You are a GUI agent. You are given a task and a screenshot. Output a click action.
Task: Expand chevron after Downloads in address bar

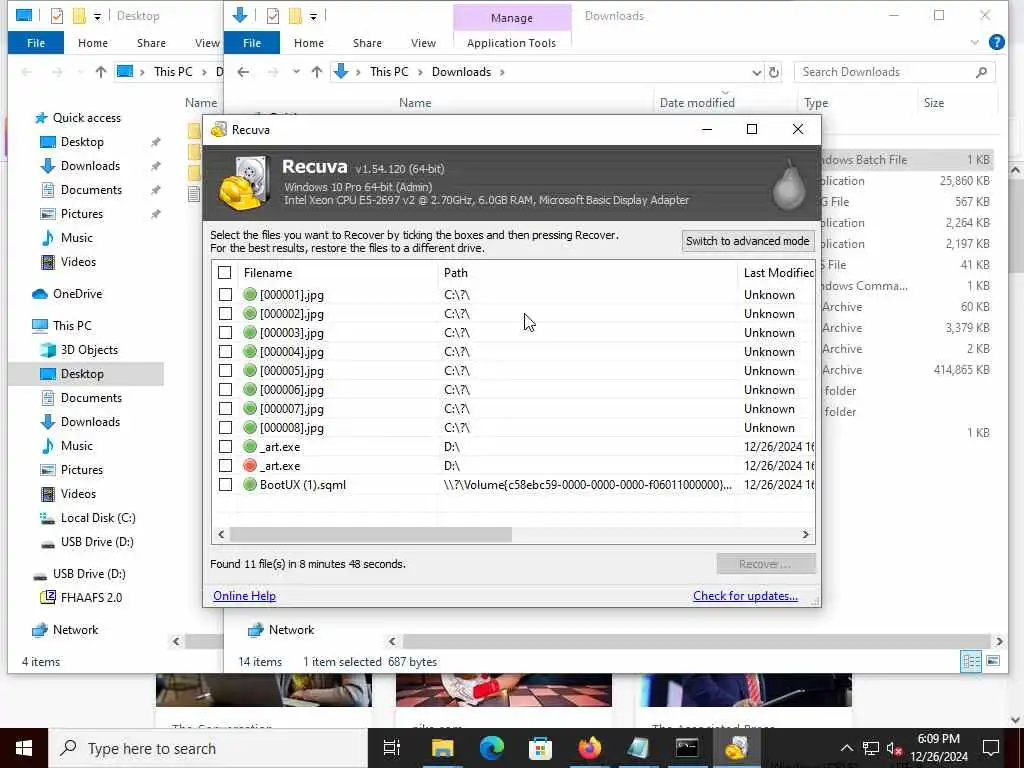502,72
